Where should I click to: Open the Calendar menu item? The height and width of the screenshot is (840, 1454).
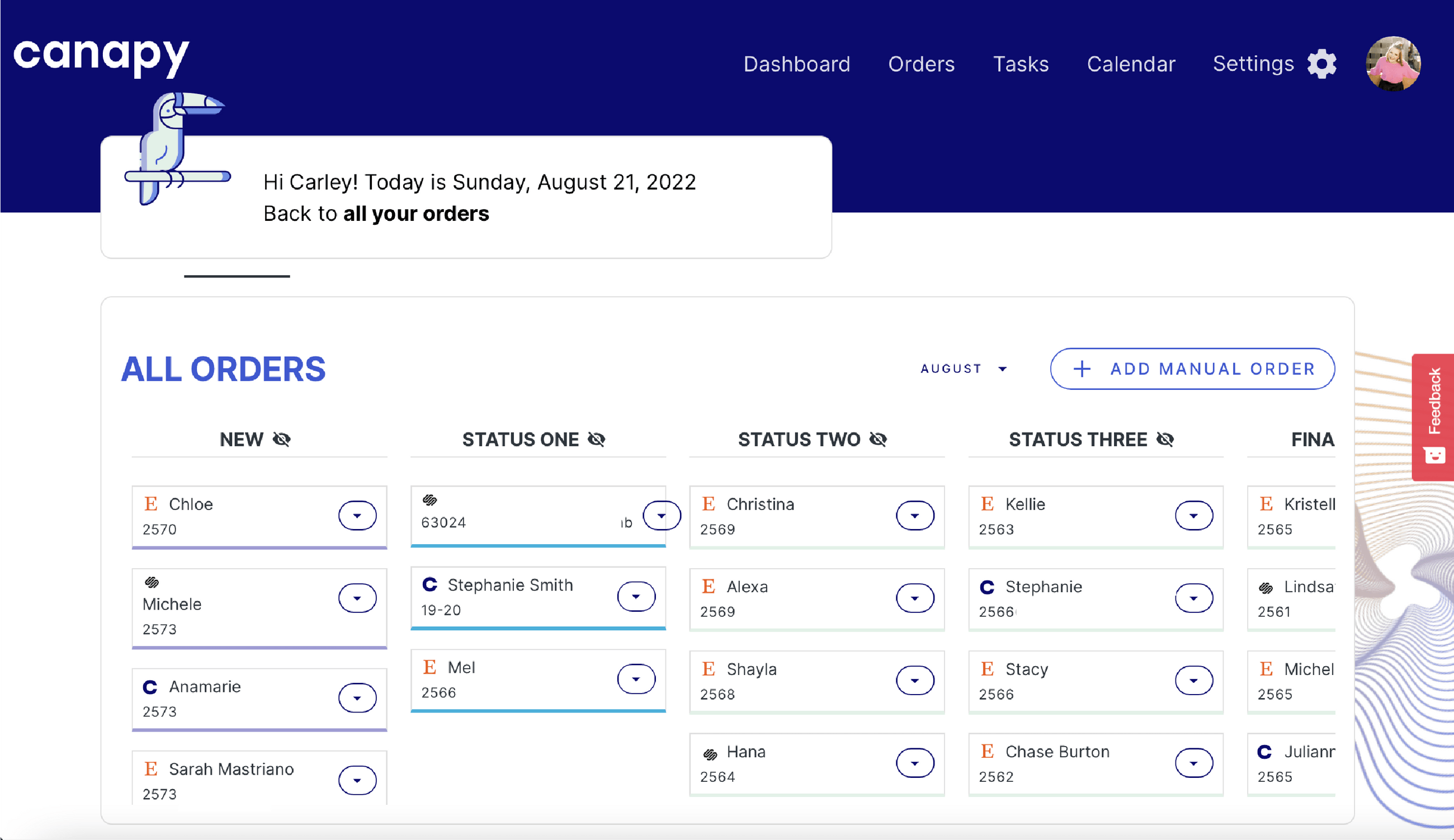tap(1130, 64)
